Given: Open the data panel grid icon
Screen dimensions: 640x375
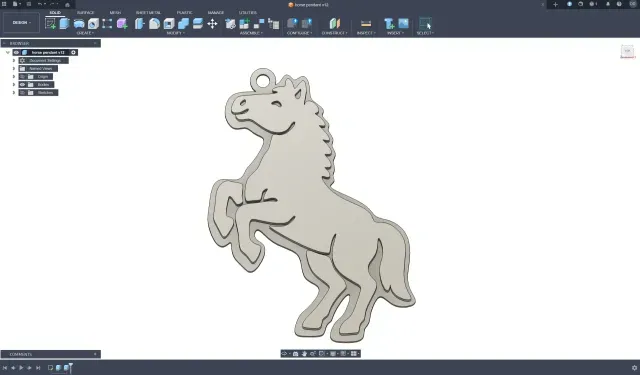Looking at the screenshot, I should pos(4,4).
